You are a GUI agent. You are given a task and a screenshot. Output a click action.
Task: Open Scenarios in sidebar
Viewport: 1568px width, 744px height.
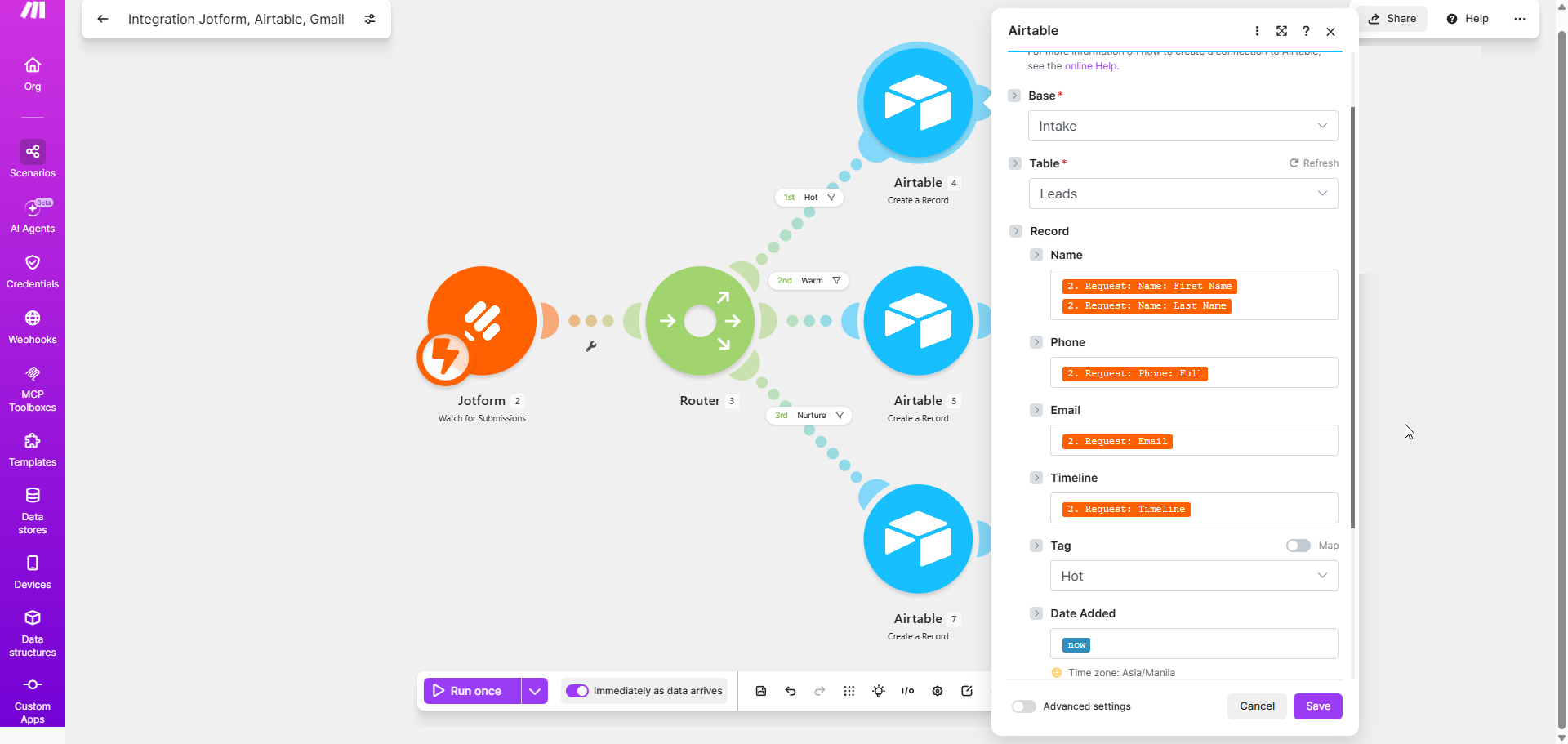(33, 159)
